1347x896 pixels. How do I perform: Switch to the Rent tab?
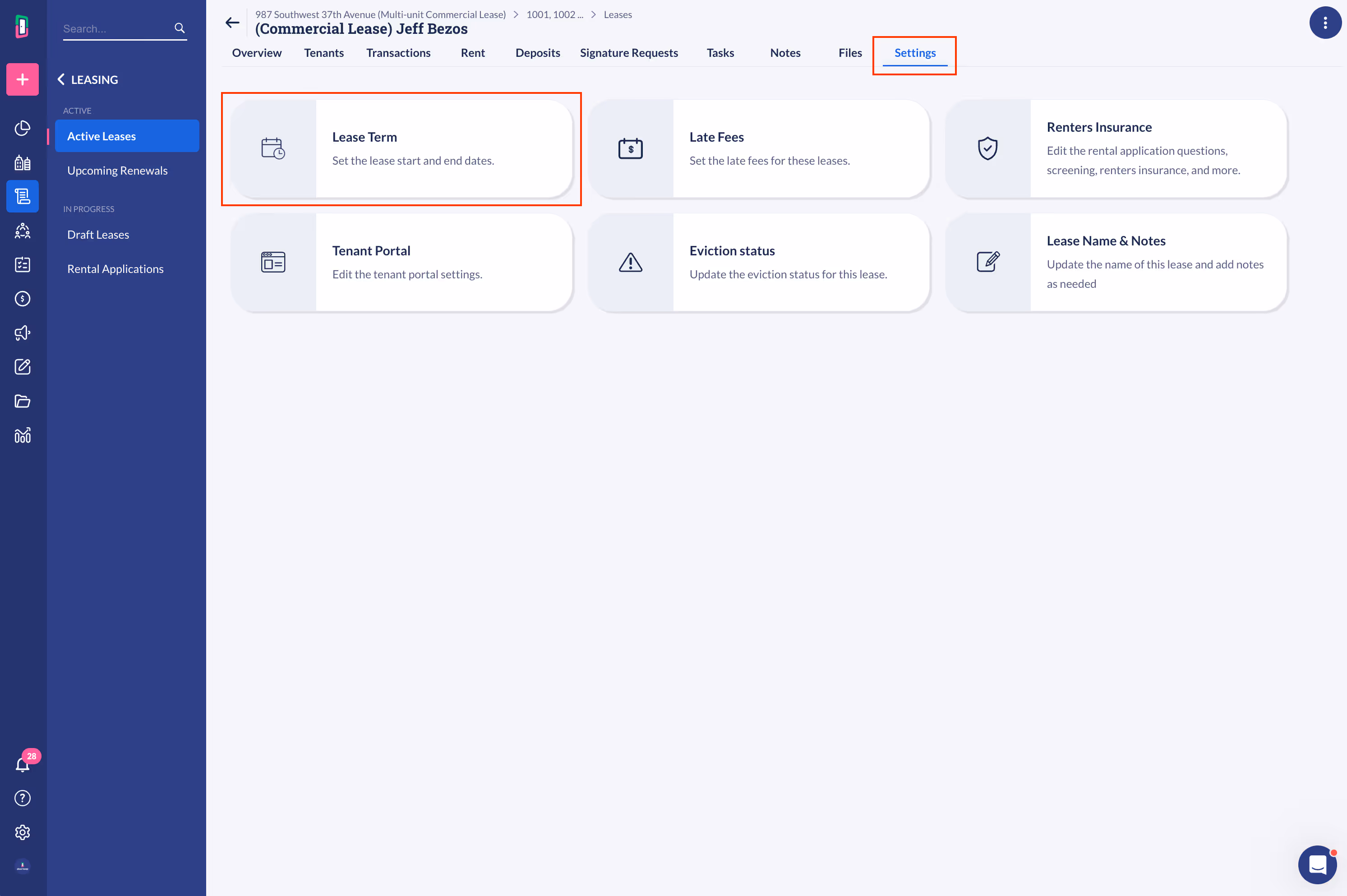click(473, 53)
